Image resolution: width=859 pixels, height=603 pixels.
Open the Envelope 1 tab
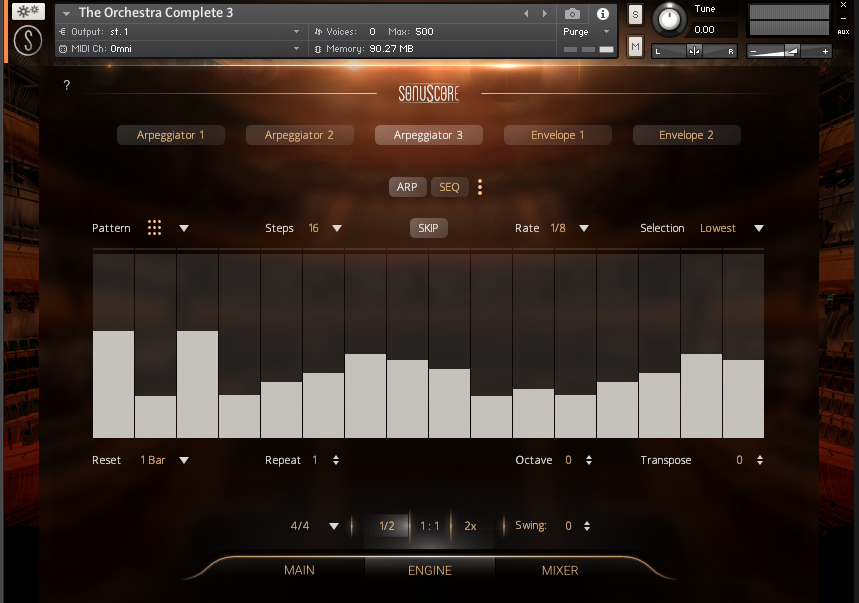coord(557,135)
